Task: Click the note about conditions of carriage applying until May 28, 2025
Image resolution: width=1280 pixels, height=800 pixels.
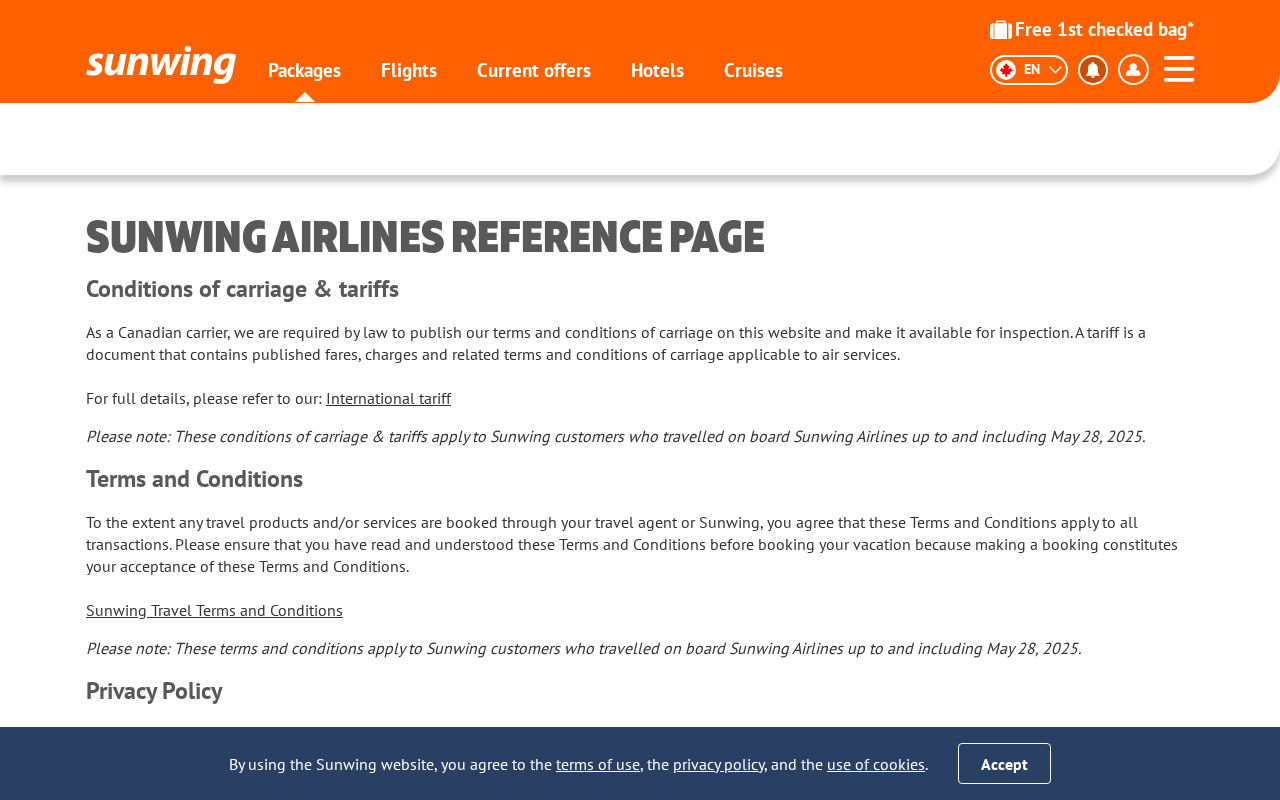Action: coord(616,436)
